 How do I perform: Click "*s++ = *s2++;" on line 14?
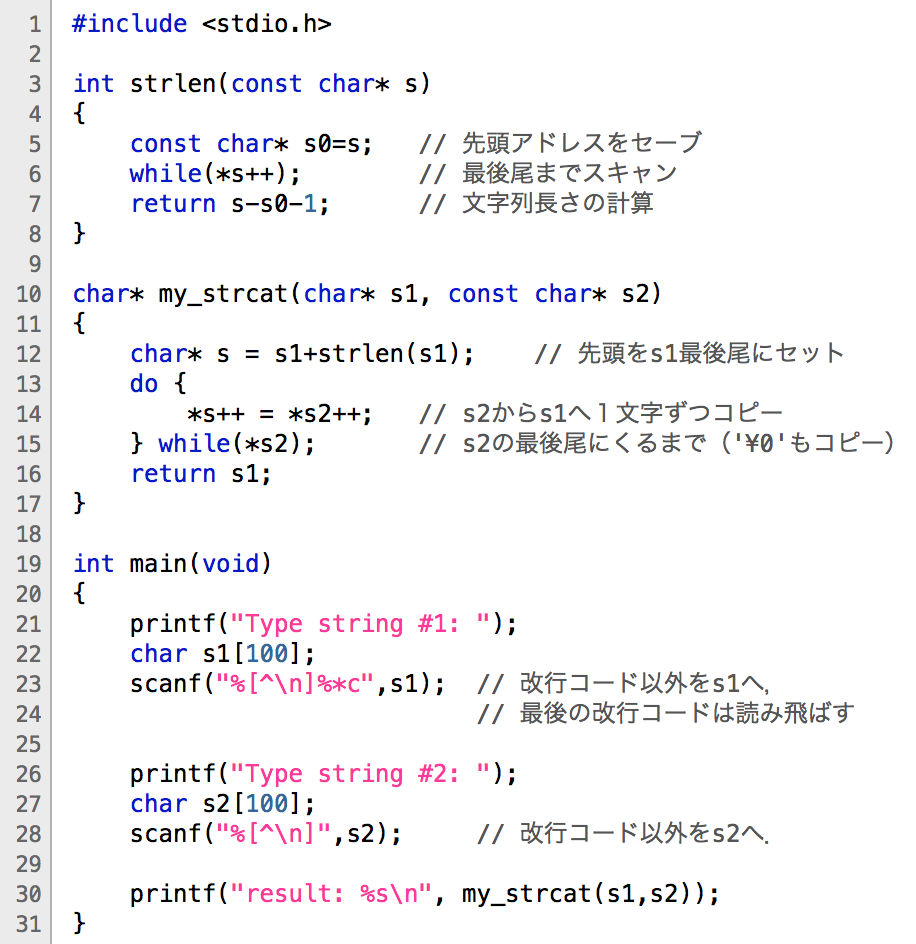click(280, 414)
